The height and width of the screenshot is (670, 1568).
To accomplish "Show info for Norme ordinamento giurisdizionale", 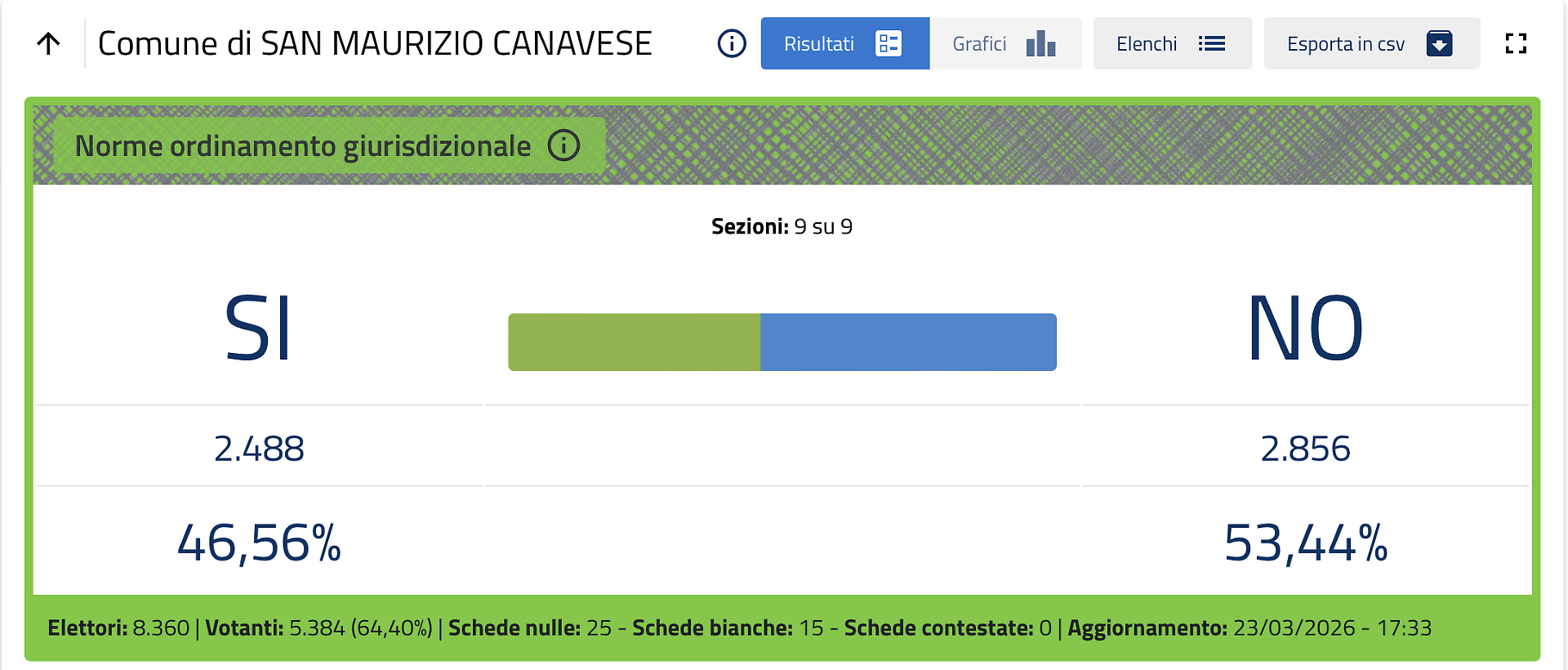I will [x=563, y=145].
